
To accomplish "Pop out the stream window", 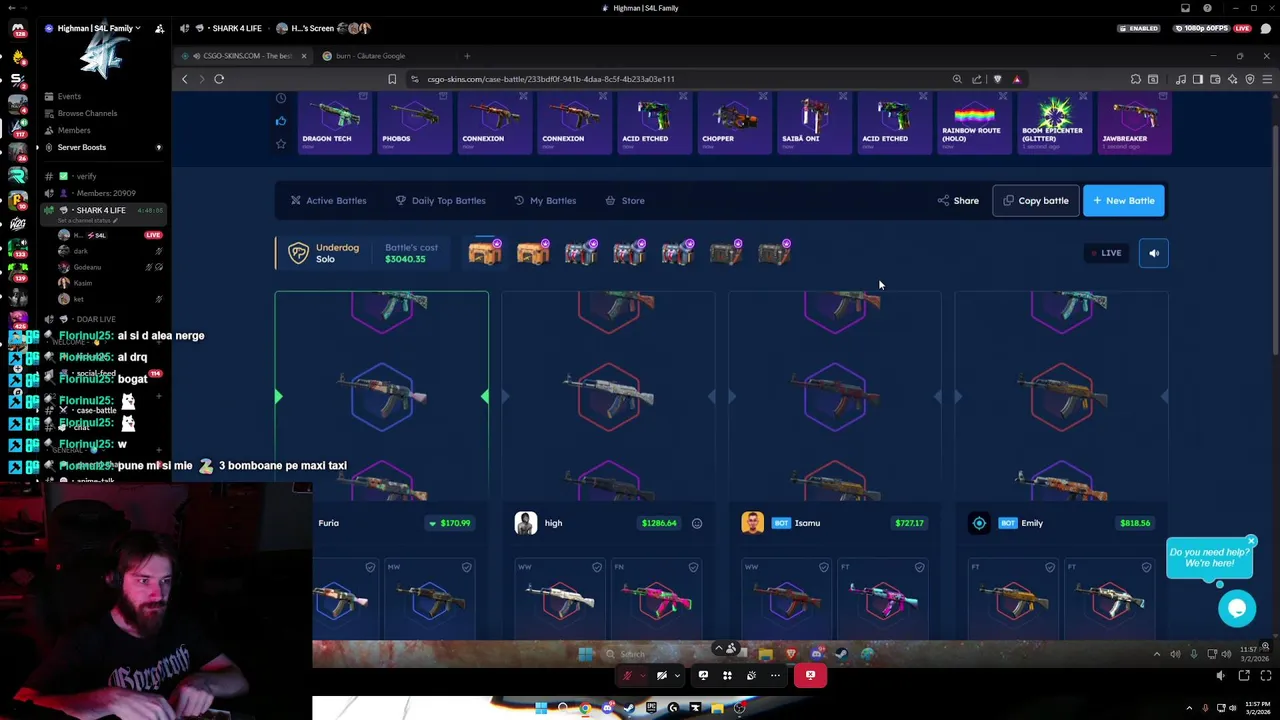I will (x=1244, y=676).
